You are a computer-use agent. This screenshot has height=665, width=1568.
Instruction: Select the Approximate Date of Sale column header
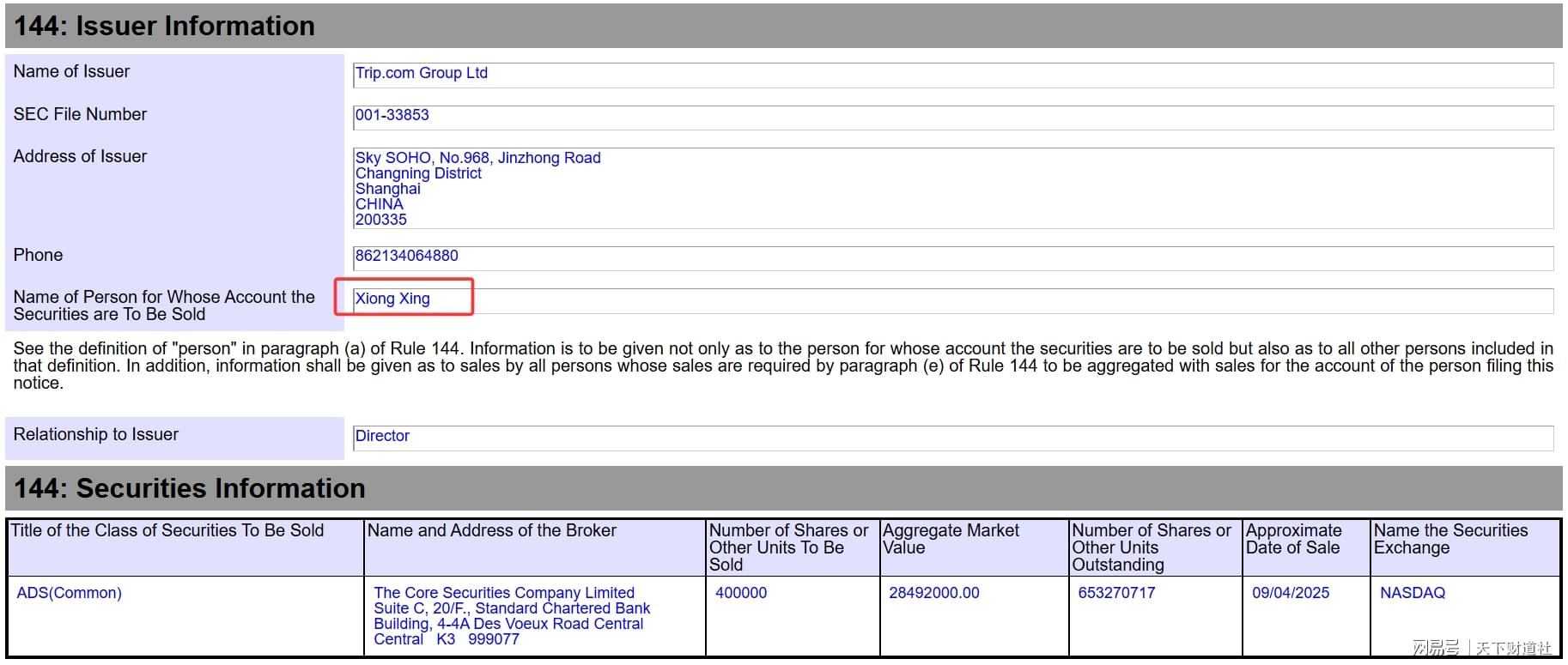tap(1293, 539)
